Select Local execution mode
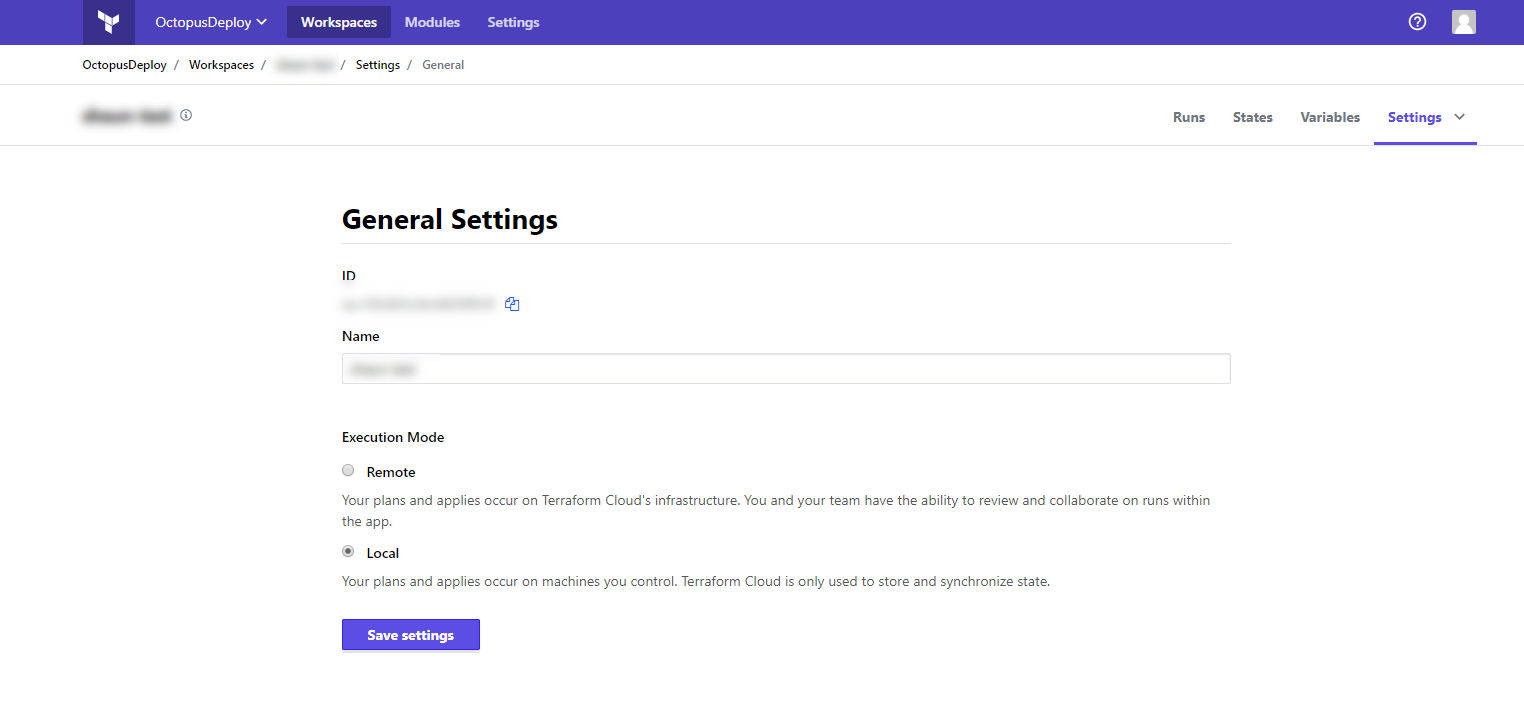Image resolution: width=1524 pixels, height=710 pixels. tap(348, 551)
